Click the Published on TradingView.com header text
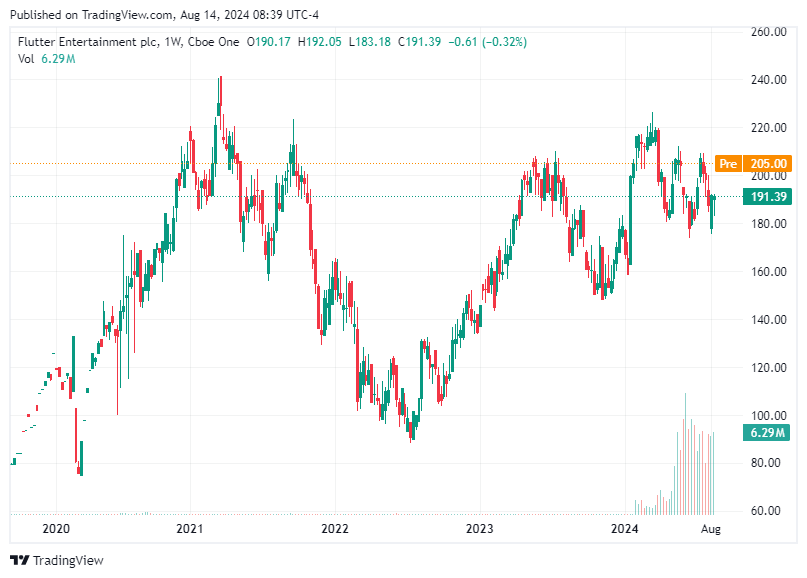 coord(164,15)
